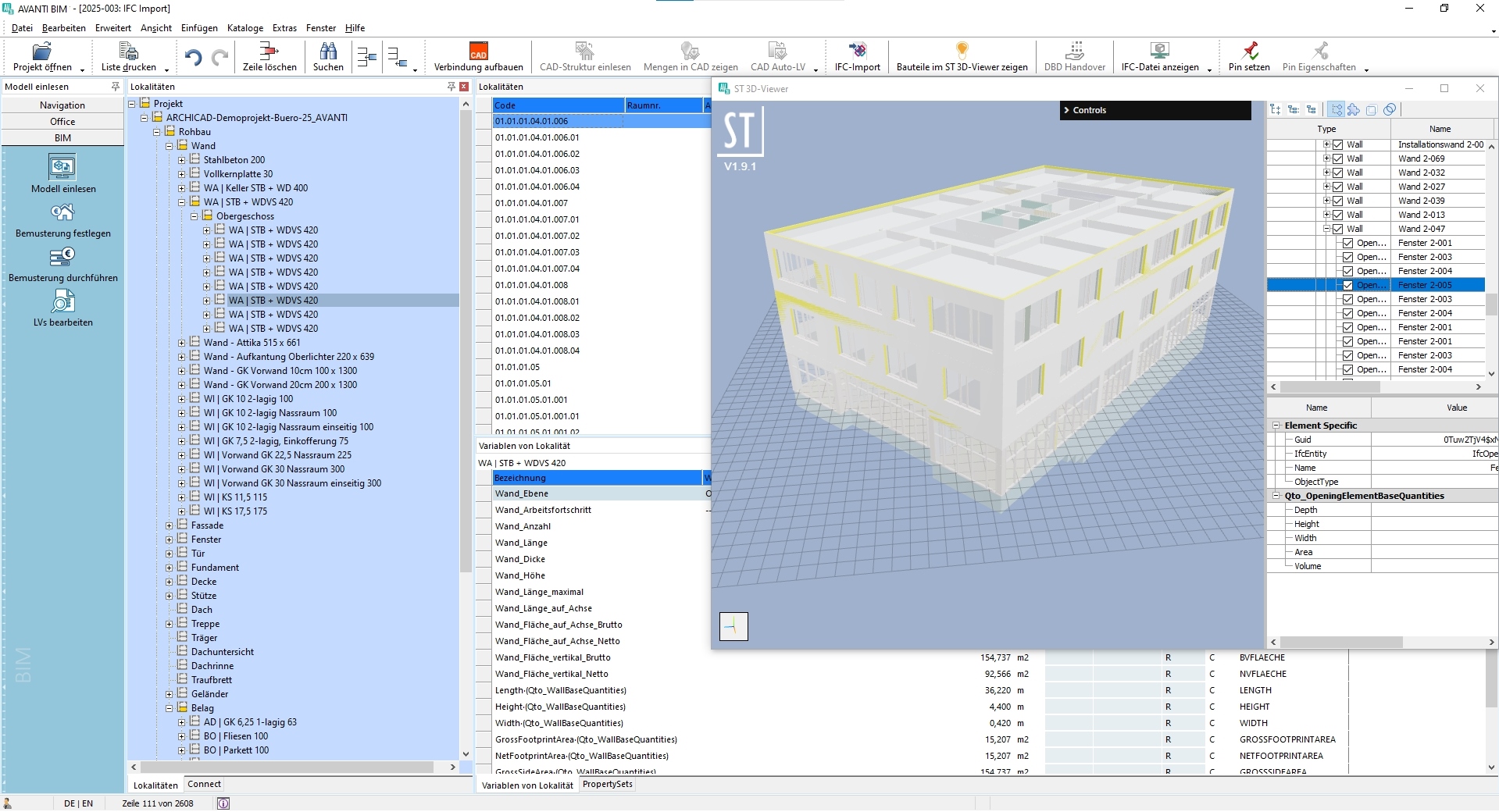This screenshot has width=1499, height=812.
Task: Click the Pin setzen icon
Action: [x=1248, y=52]
